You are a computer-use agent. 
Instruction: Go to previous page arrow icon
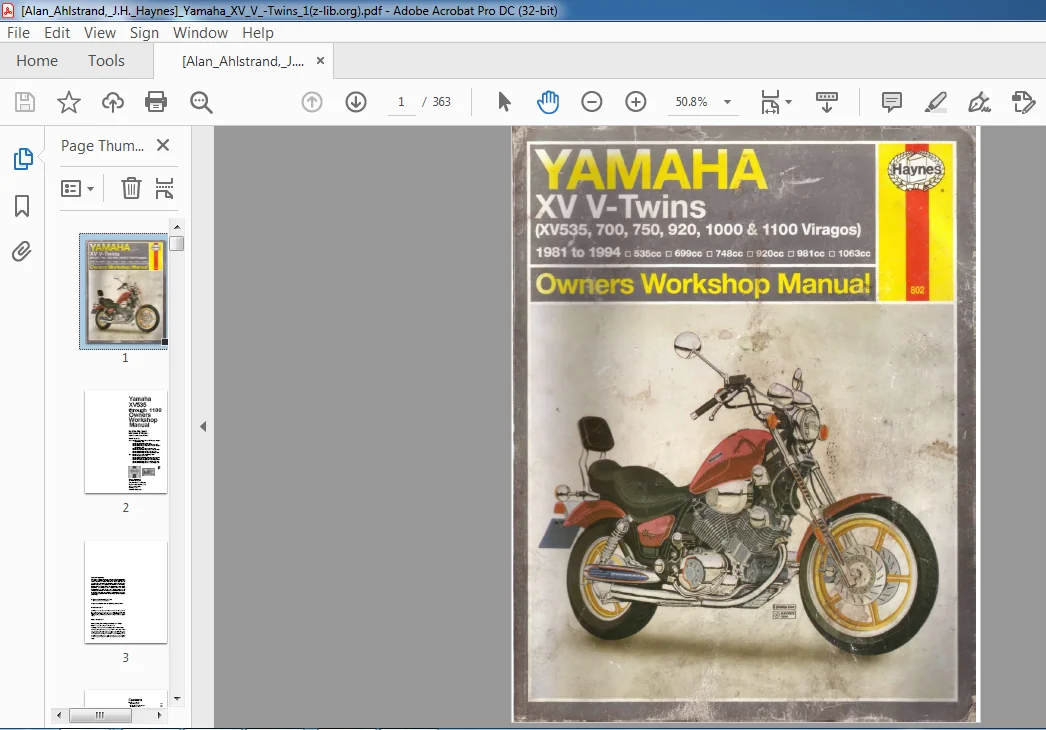[x=312, y=102]
